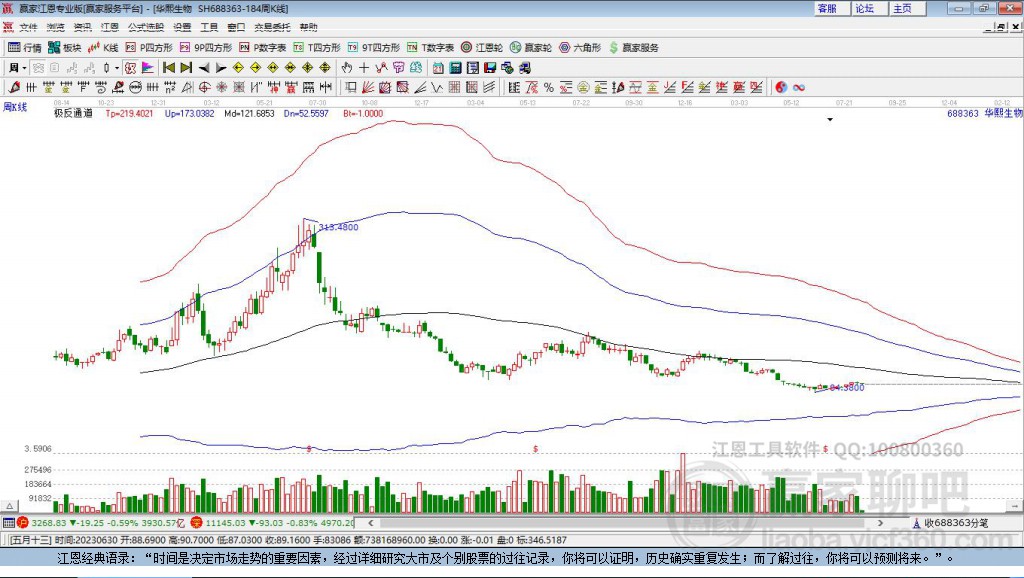
Task: Select the hand pan tool
Action: pos(347,68)
